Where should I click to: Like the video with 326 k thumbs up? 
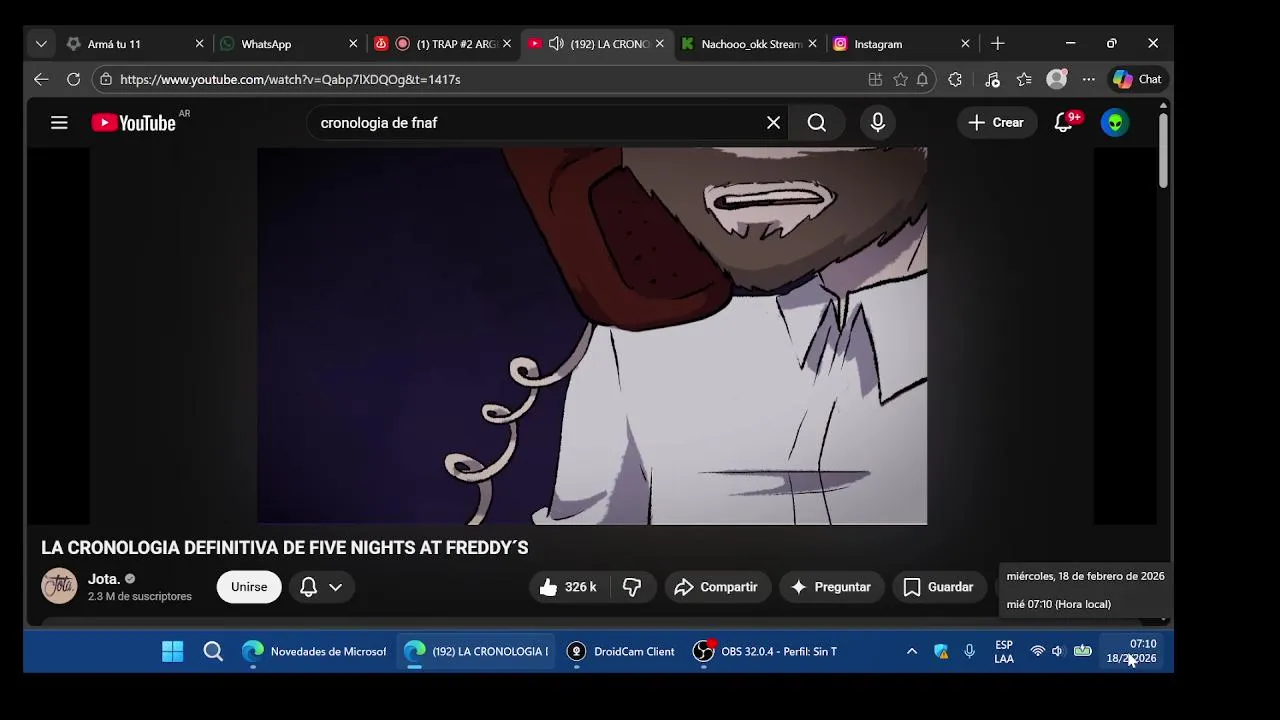click(568, 587)
